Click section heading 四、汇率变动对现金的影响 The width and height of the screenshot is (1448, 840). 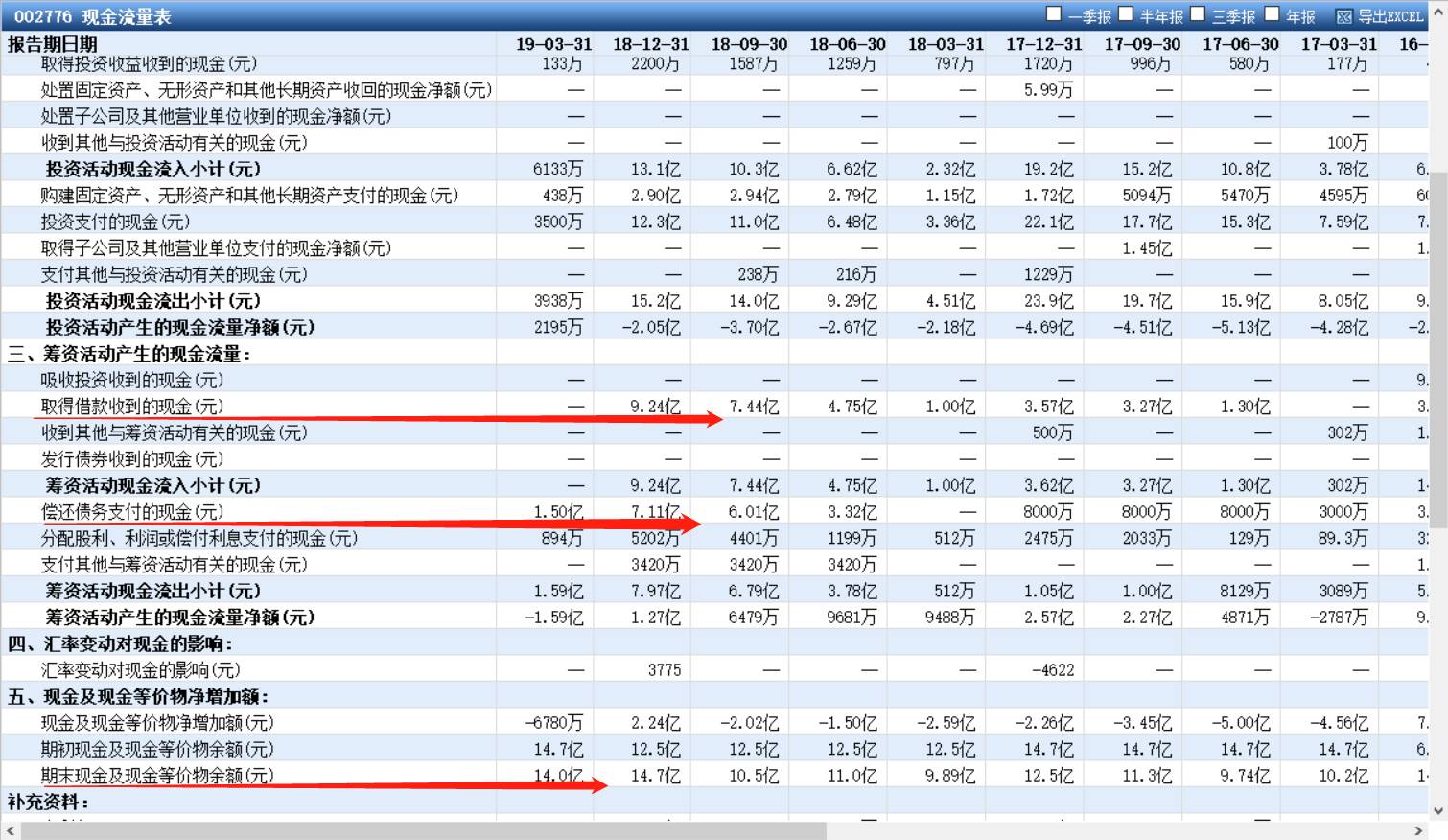(120, 643)
